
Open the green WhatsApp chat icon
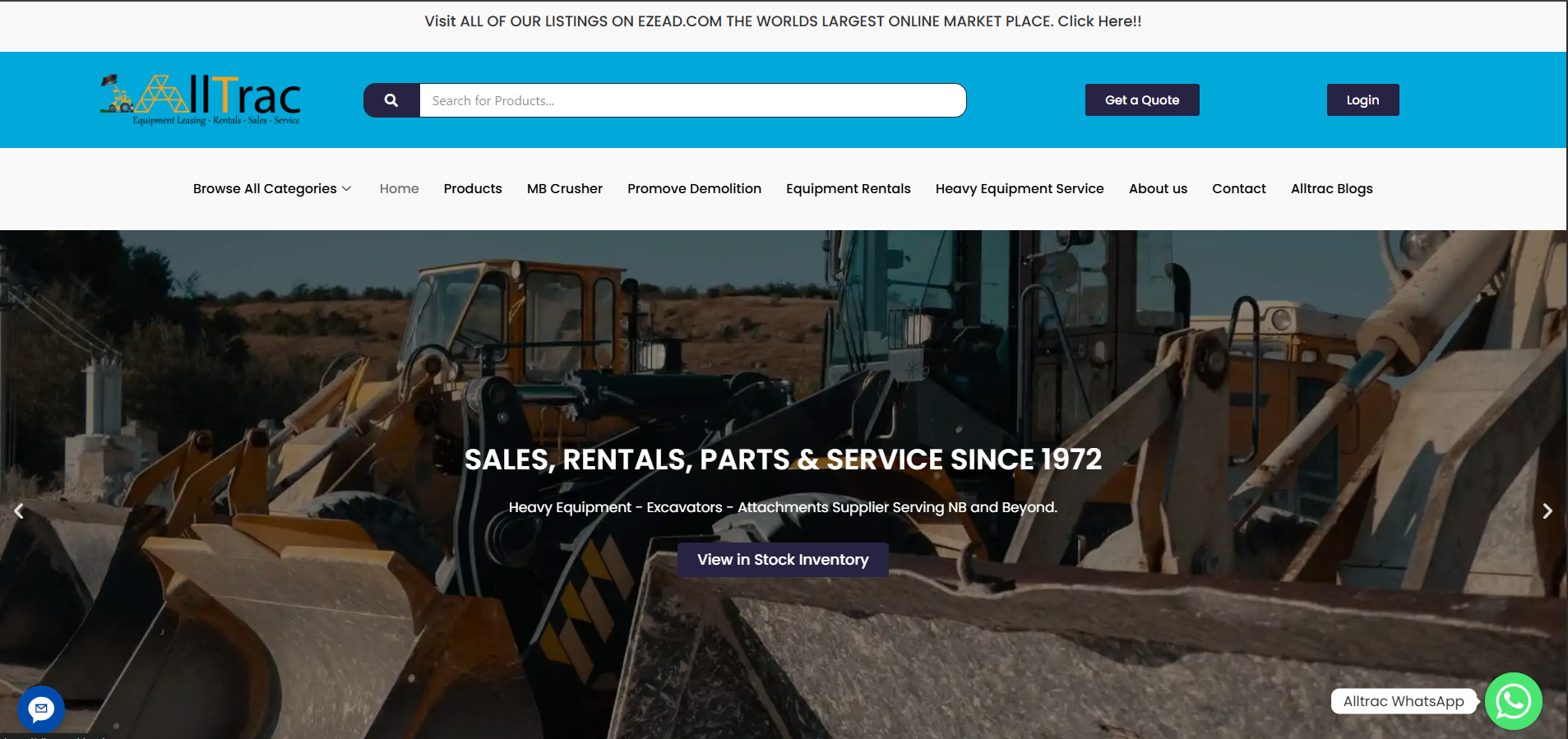pyautogui.click(x=1513, y=701)
